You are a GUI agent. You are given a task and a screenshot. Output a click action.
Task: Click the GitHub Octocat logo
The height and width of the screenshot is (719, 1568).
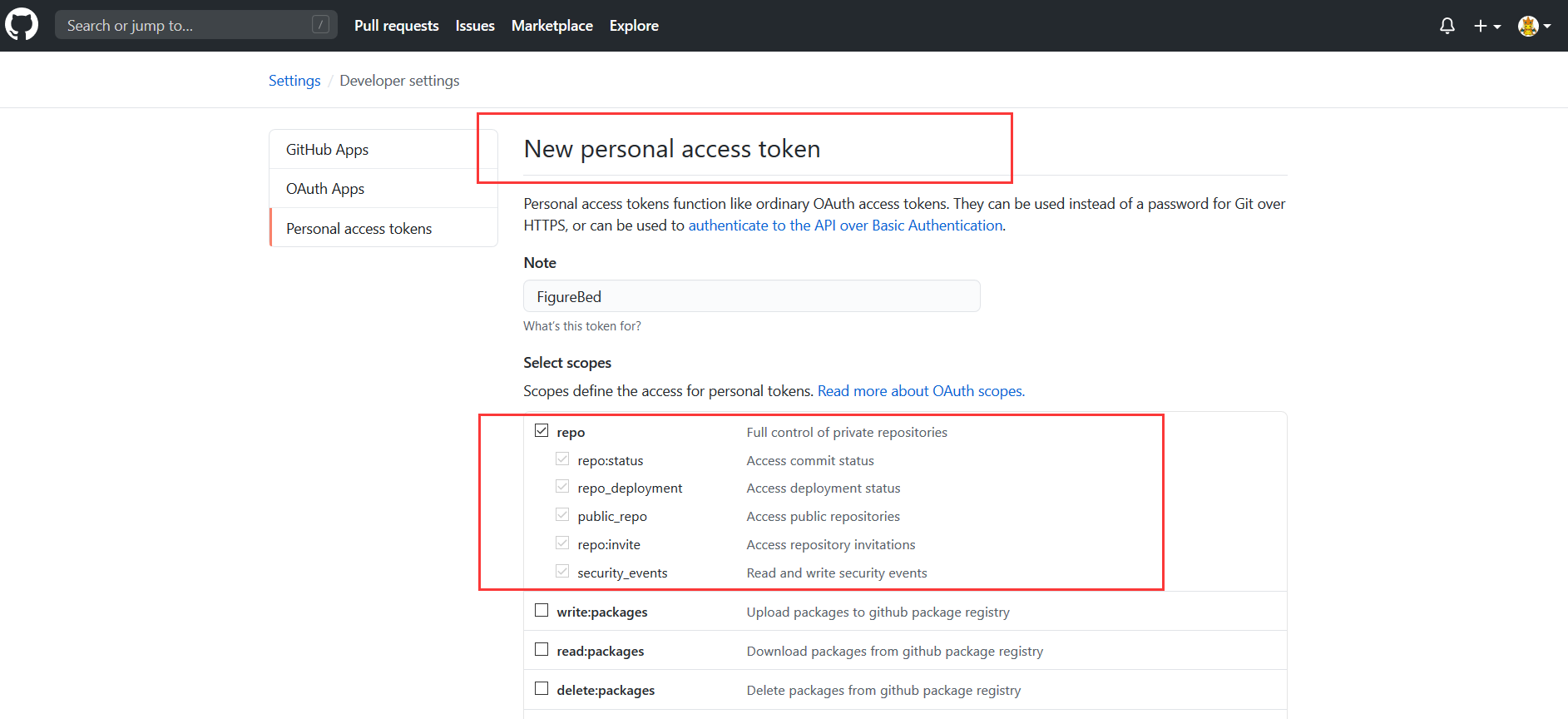tap(22, 25)
